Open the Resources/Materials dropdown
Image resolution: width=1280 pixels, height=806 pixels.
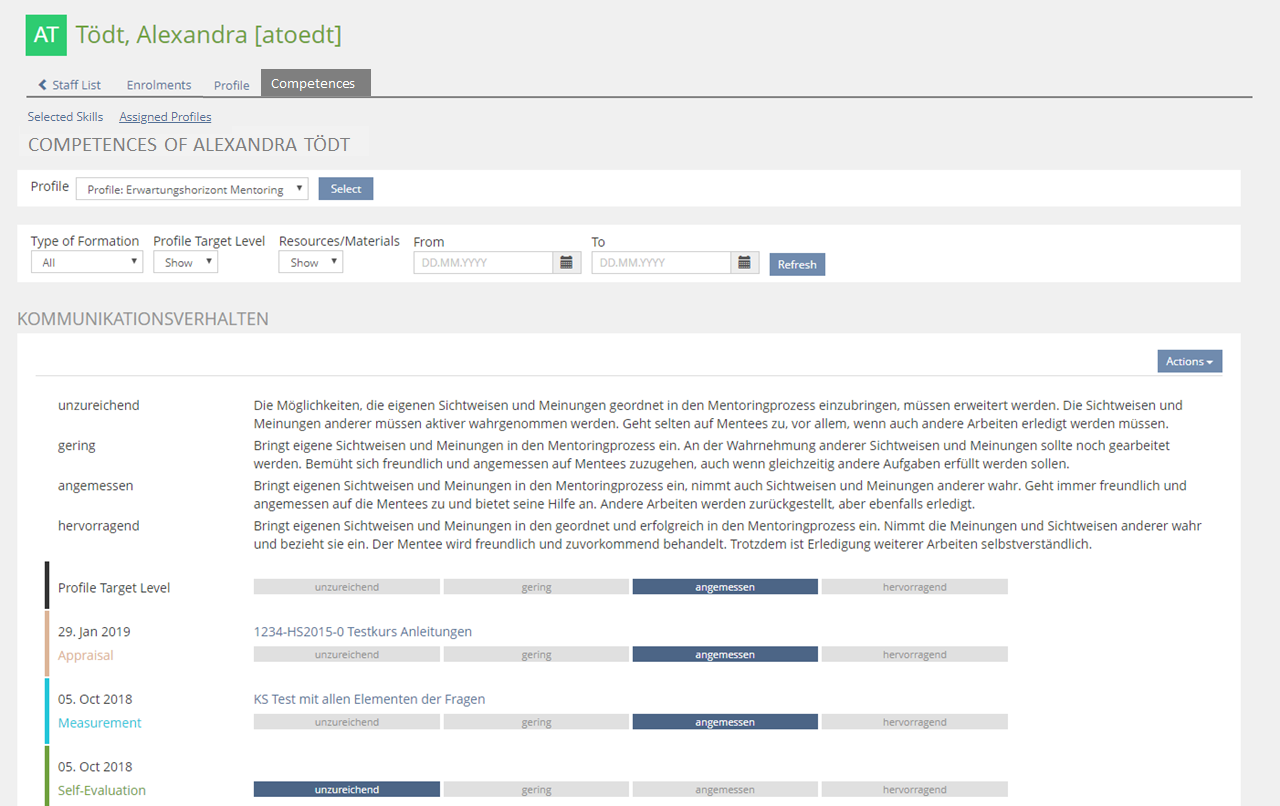[x=311, y=263]
